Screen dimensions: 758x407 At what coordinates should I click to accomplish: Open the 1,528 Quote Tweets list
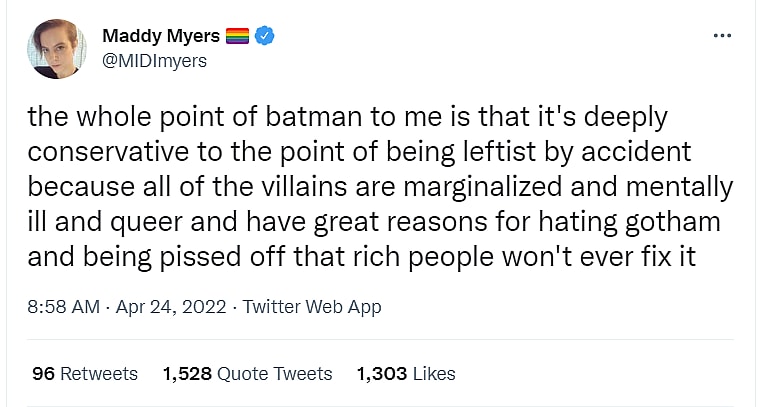(x=247, y=373)
